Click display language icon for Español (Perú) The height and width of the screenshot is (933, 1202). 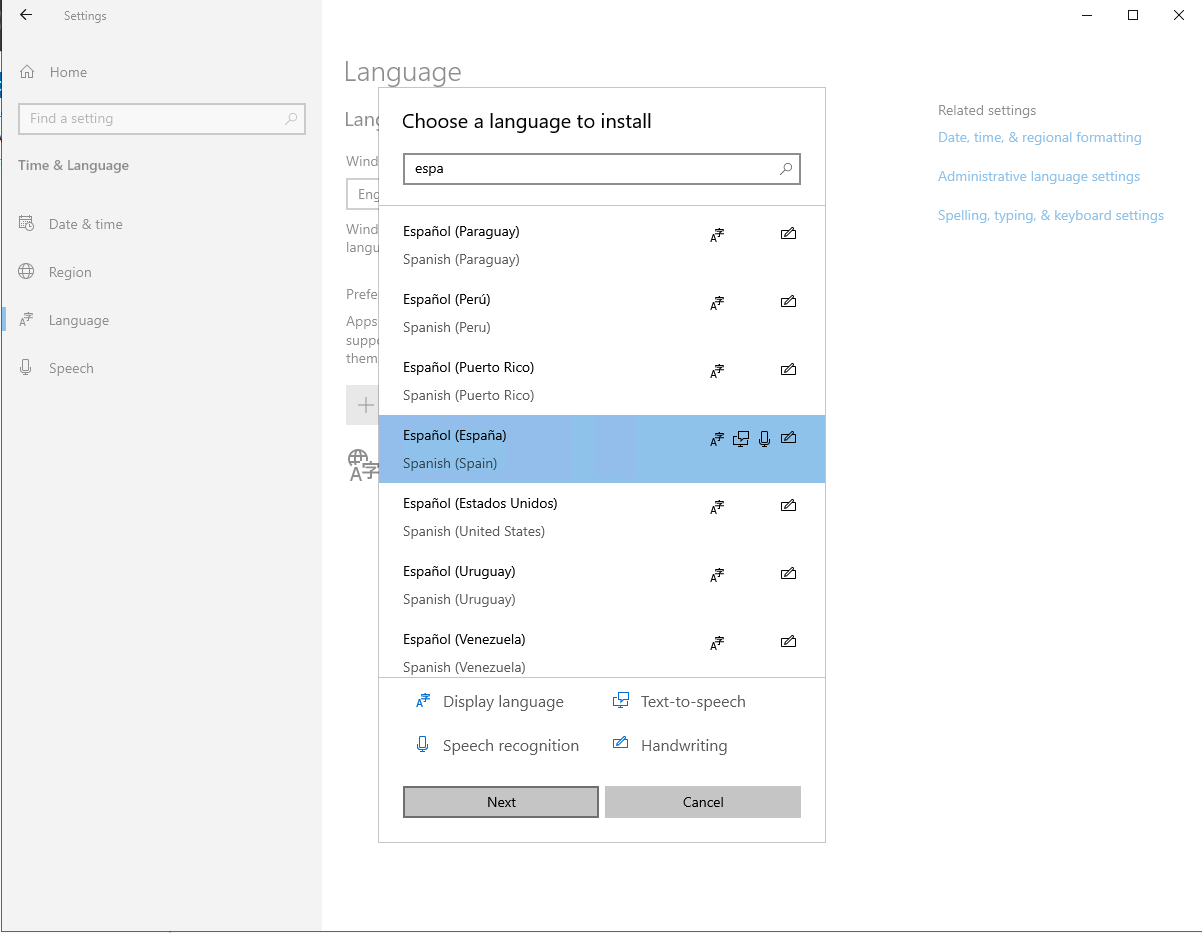point(717,303)
